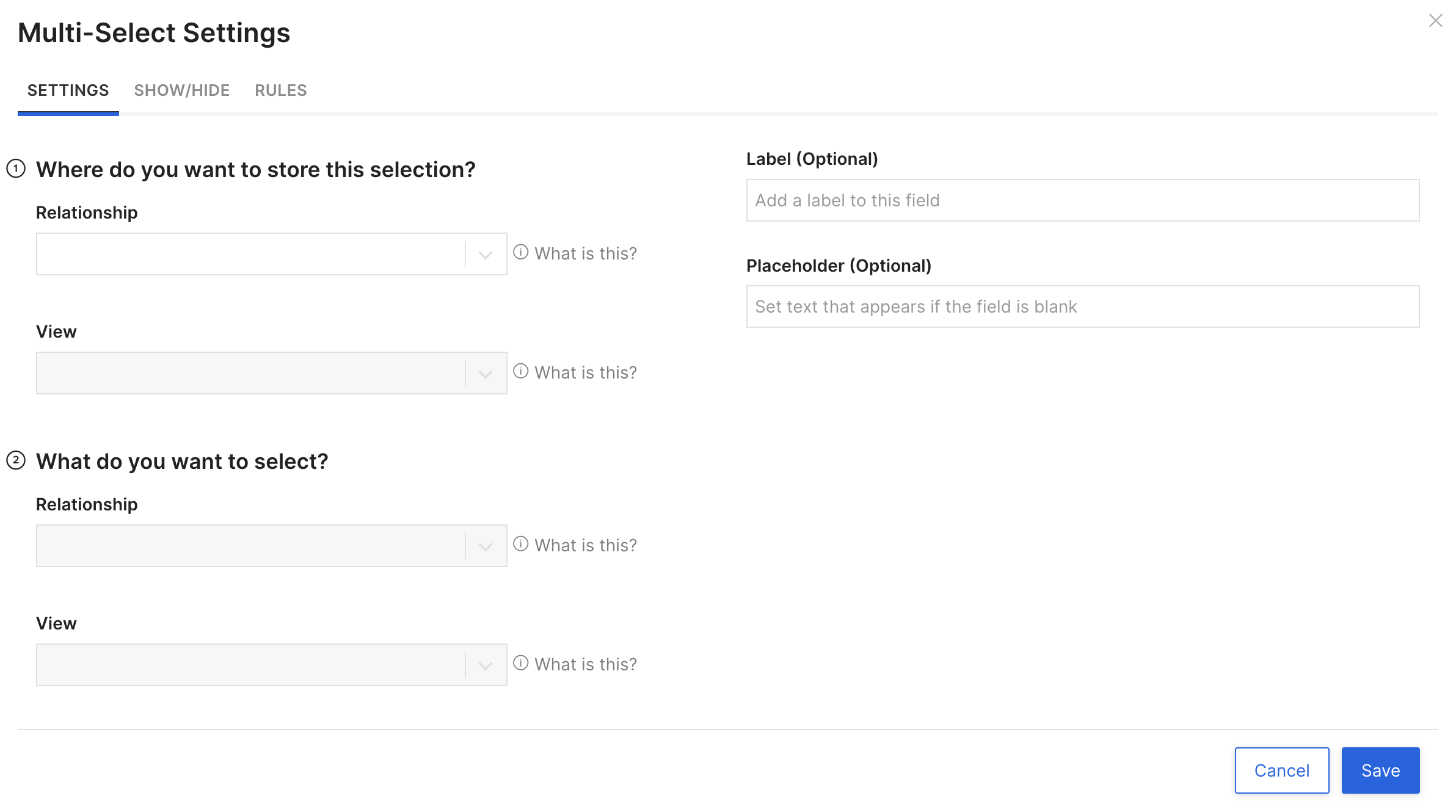Screen dimensions: 1456x812
Task: Open the SHOW/HIDE tab
Action: point(182,90)
